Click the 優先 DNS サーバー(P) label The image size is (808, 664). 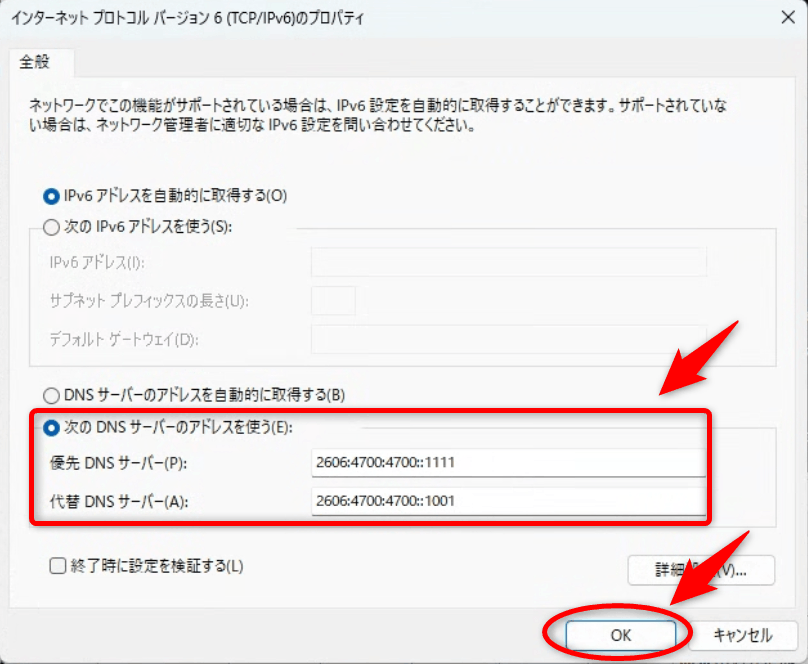(119, 463)
